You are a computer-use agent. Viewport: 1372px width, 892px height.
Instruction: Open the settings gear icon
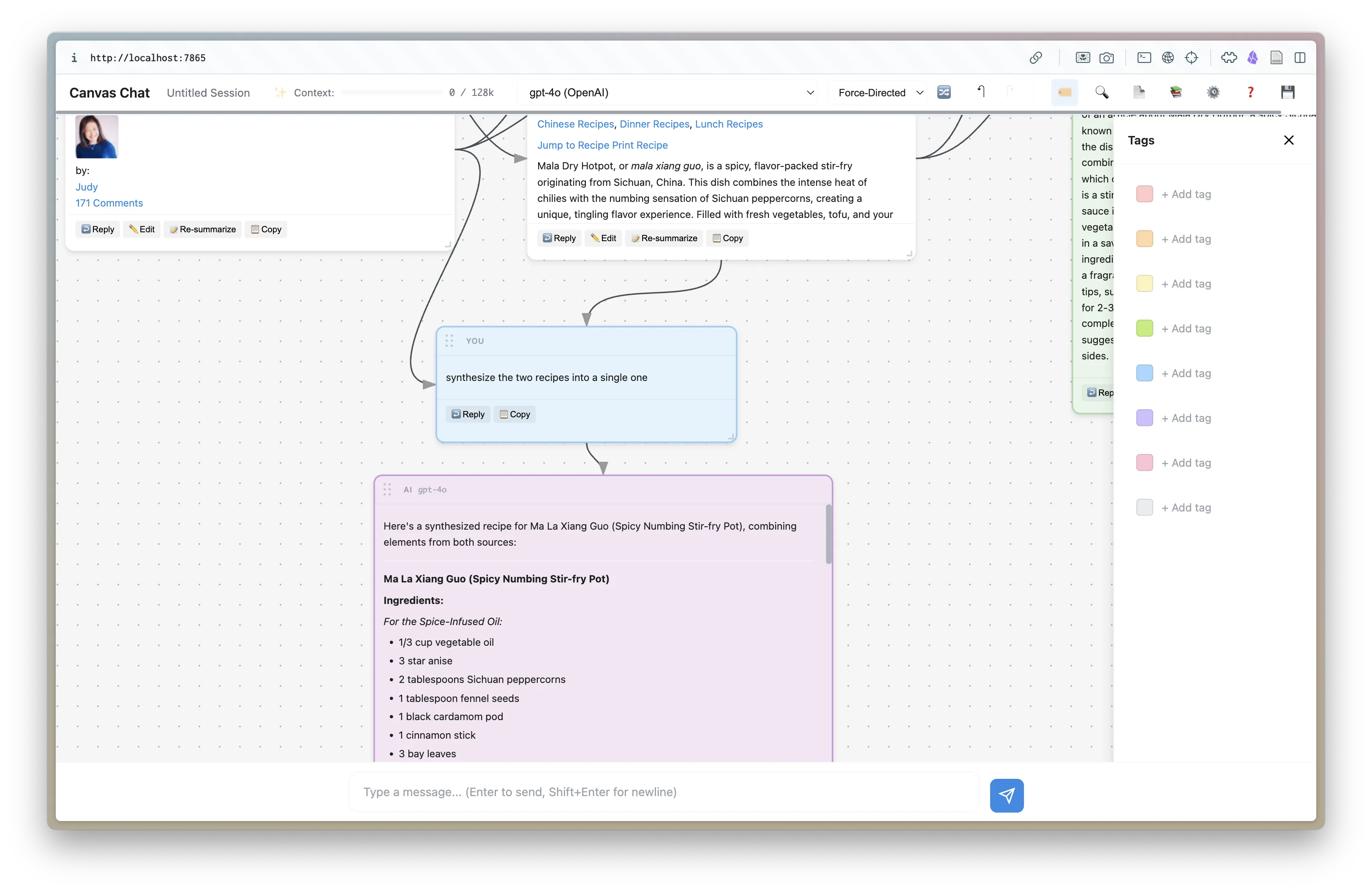click(1214, 92)
